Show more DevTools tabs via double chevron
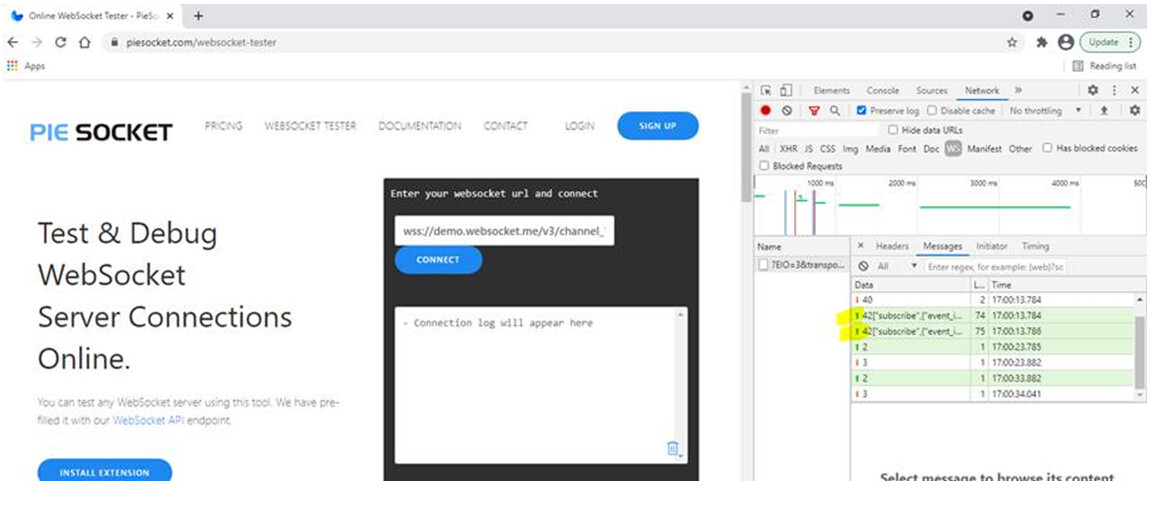Image resolution: width=1157 pixels, height=509 pixels. tap(1018, 90)
